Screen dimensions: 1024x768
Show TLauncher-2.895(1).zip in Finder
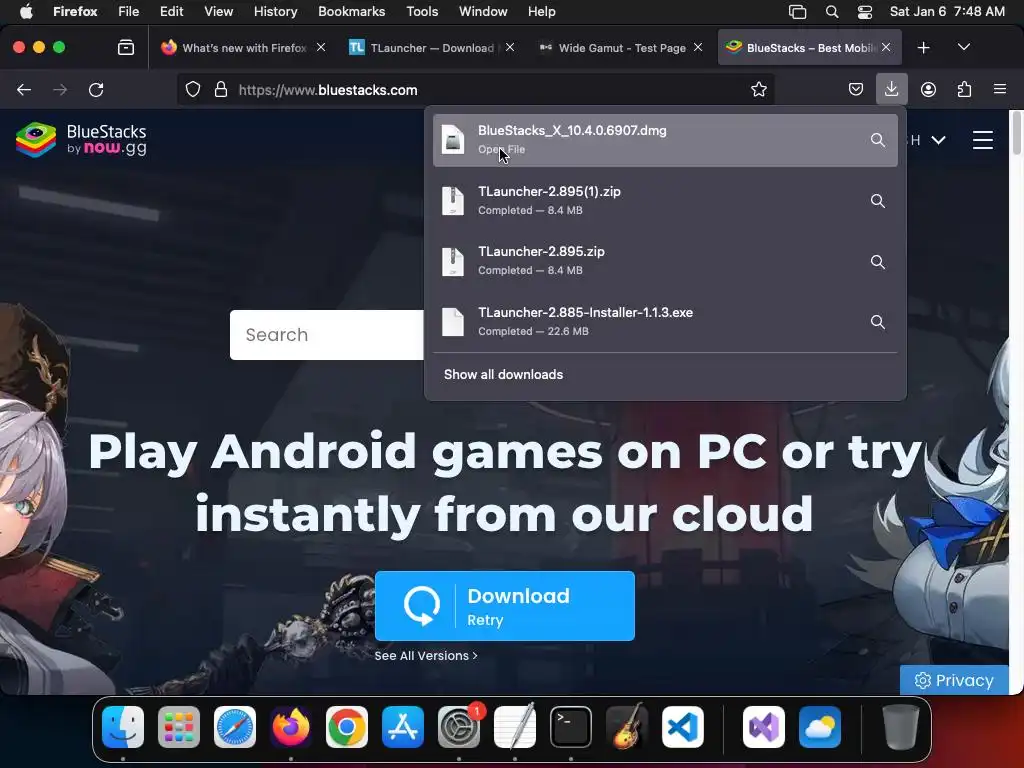click(878, 200)
